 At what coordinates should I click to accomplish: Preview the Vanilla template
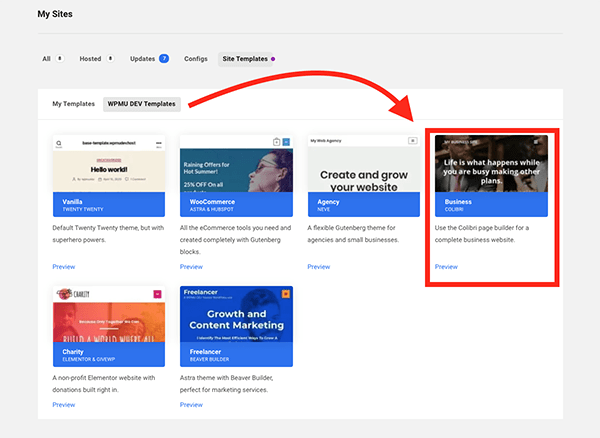pos(64,267)
